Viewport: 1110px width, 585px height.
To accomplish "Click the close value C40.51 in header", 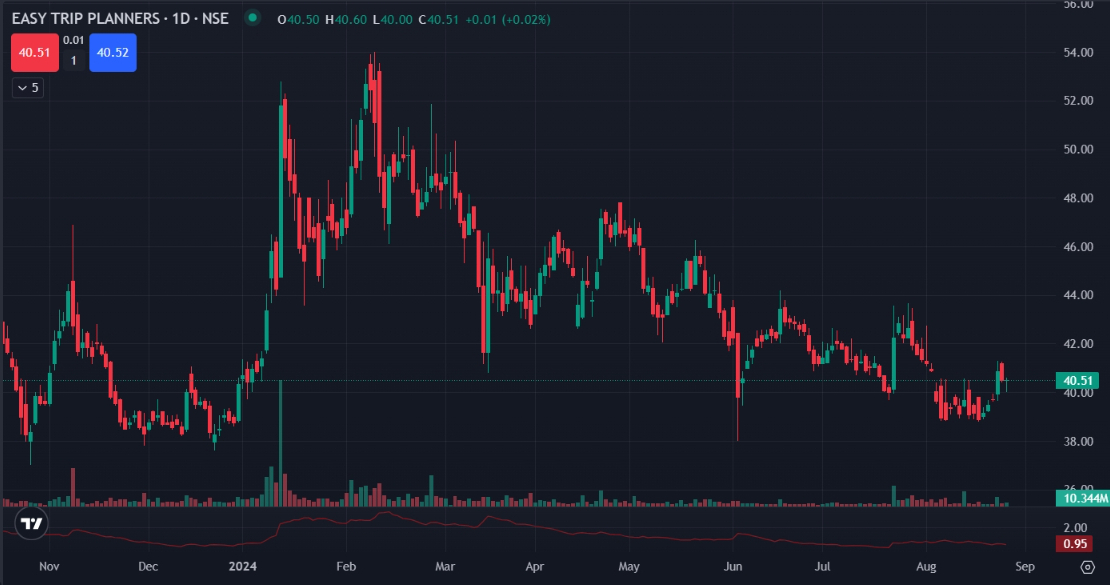I will click(x=438, y=20).
